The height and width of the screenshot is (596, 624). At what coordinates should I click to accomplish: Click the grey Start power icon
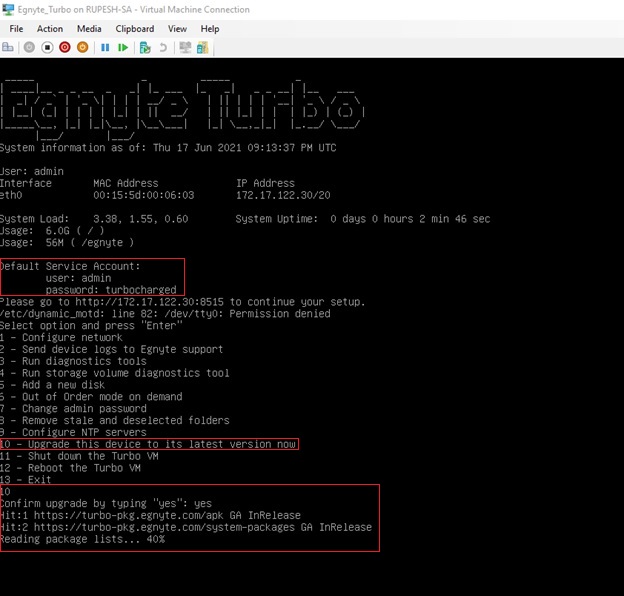point(29,47)
